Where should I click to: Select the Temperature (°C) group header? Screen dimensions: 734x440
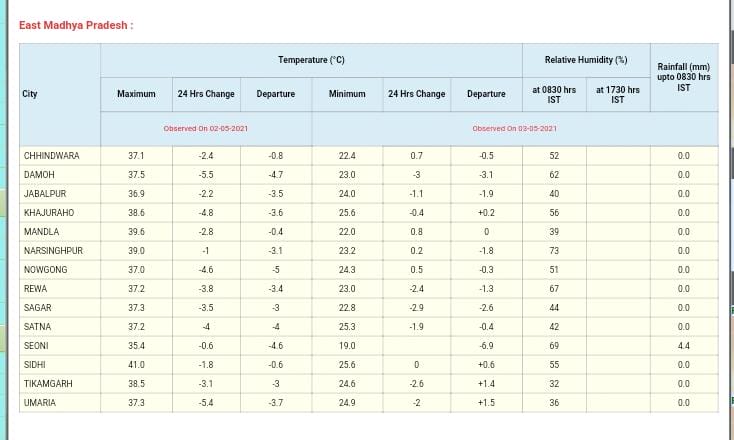pos(311,61)
